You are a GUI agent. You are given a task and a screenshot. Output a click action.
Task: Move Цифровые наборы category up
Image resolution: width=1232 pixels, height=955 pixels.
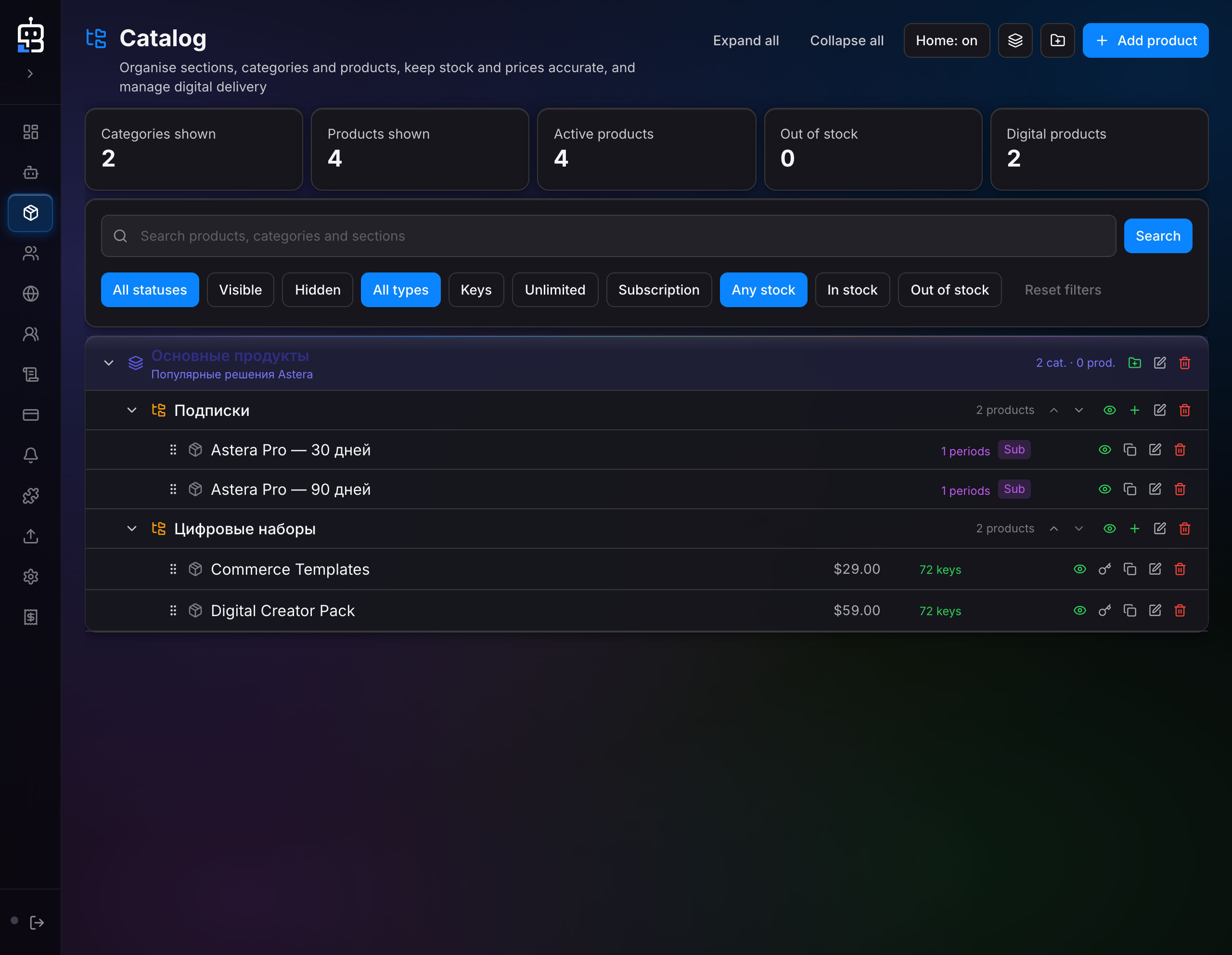1053,529
